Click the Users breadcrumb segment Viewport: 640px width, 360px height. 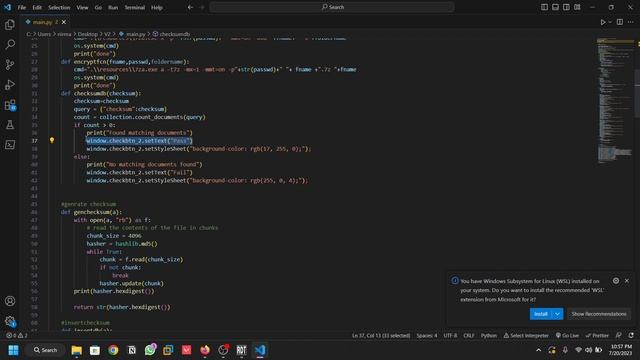(x=44, y=34)
